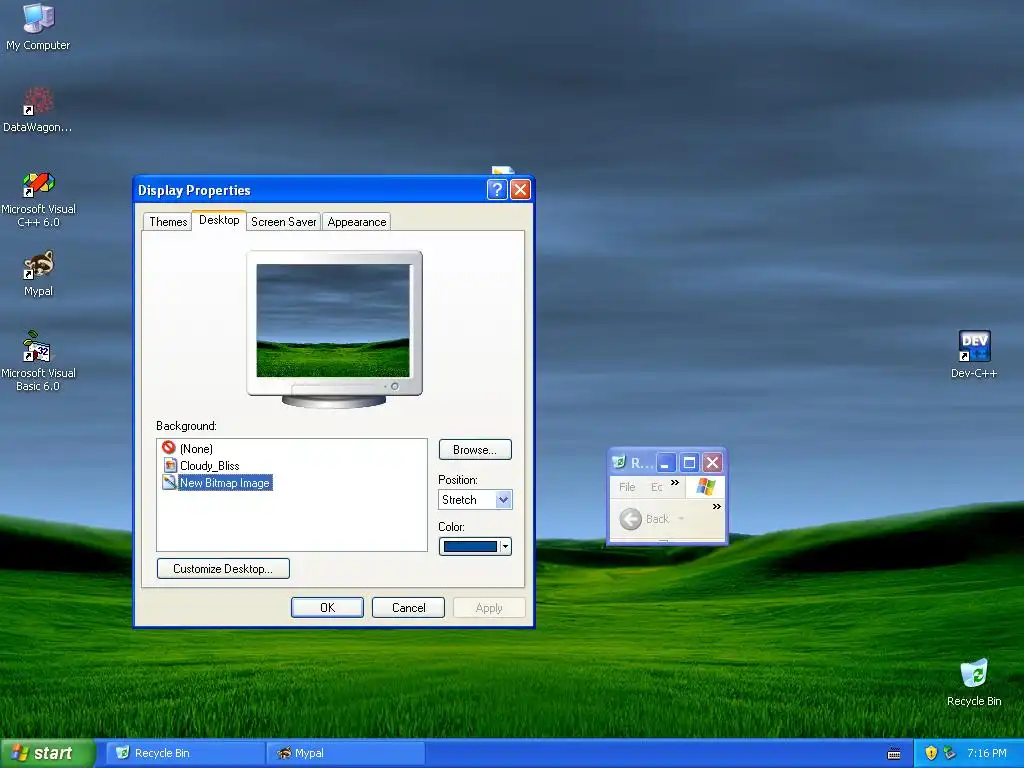
Task: Switch to the Desktop tab
Action: (x=219, y=220)
